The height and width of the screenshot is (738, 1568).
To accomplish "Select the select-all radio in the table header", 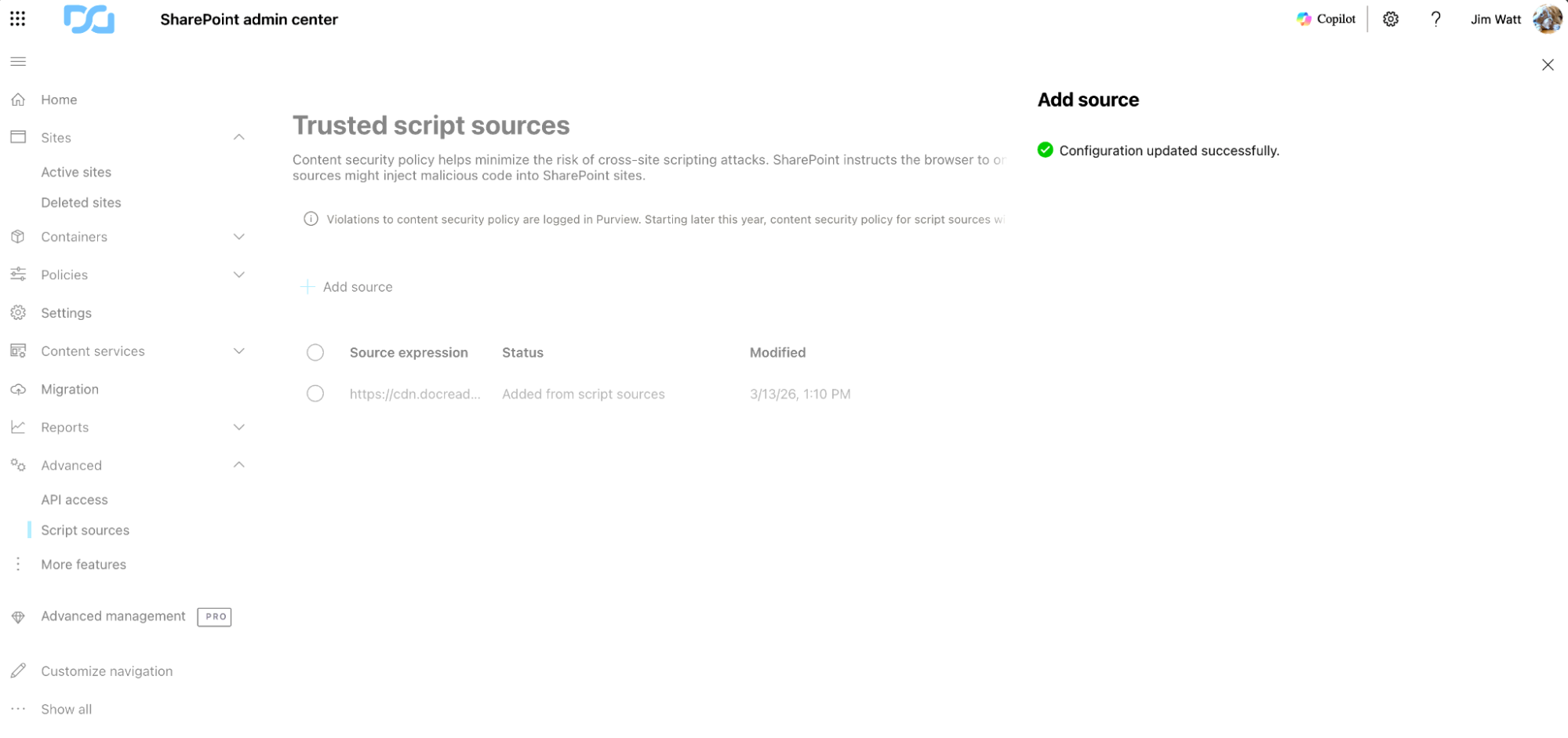I will point(315,352).
